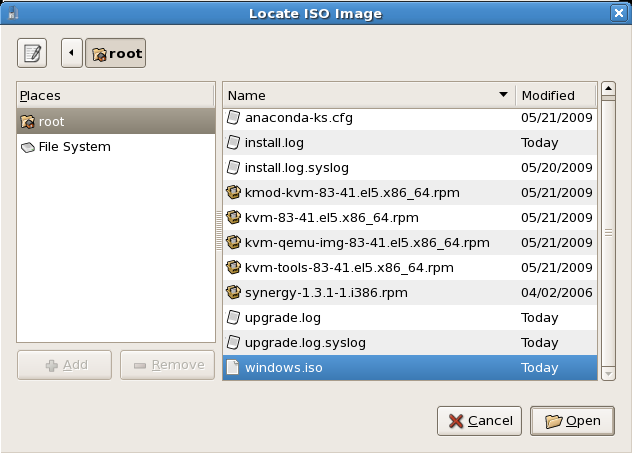The width and height of the screenshot is (632, 453).
Task: Click the vertical scrollbar thumb of file list
Action: point(608,233)
